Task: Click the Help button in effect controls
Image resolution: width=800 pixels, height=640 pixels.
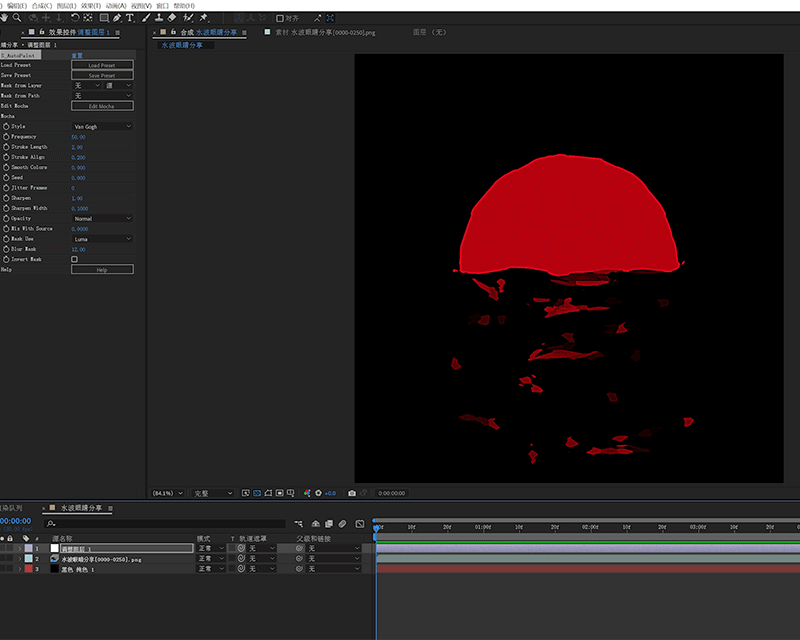Action: coord(102,269)
